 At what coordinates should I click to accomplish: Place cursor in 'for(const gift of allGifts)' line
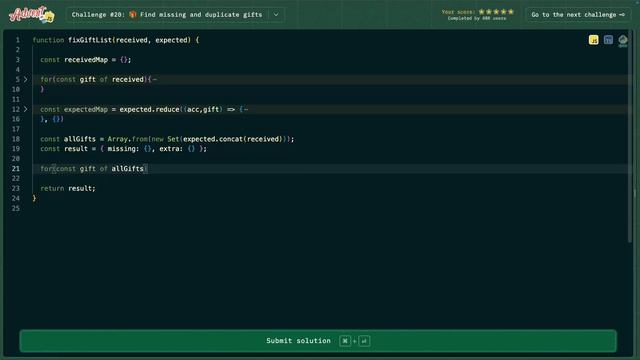pos(94,169)
